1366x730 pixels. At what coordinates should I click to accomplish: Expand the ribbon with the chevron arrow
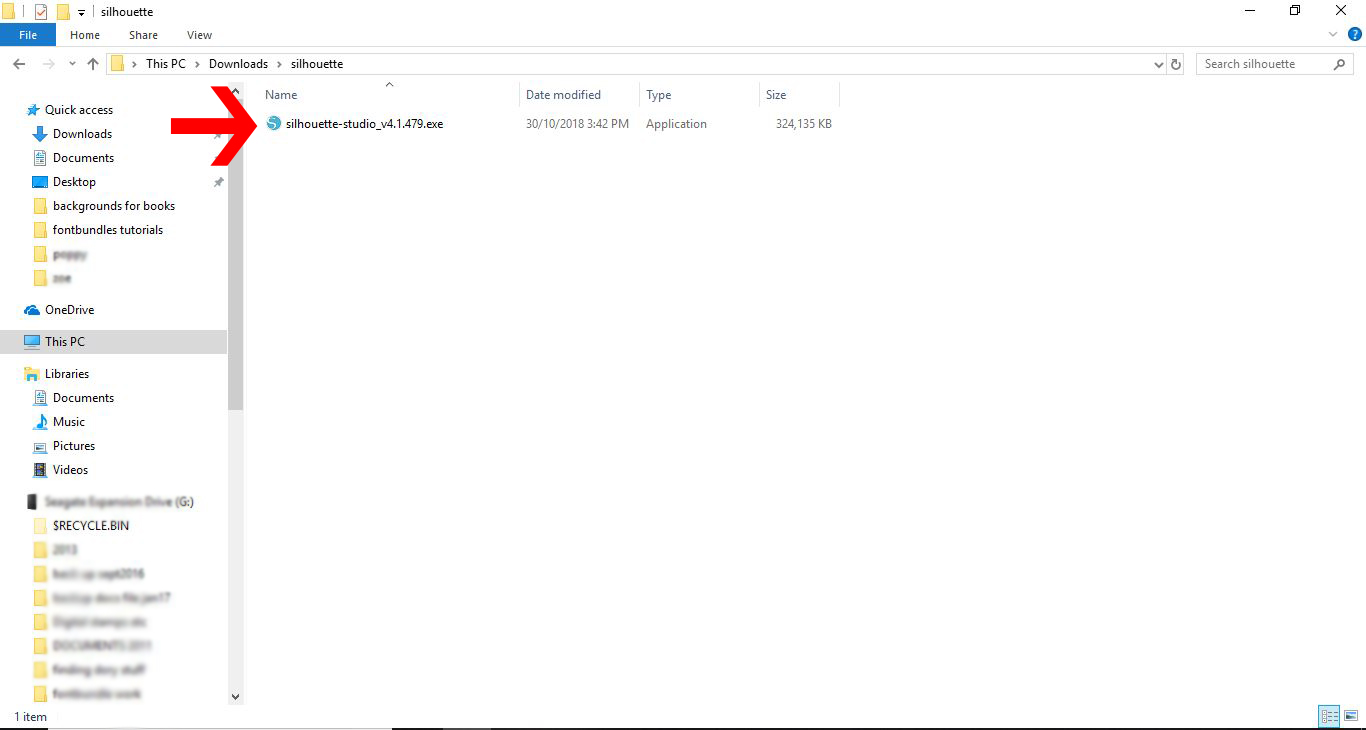tap(1332, 35)
